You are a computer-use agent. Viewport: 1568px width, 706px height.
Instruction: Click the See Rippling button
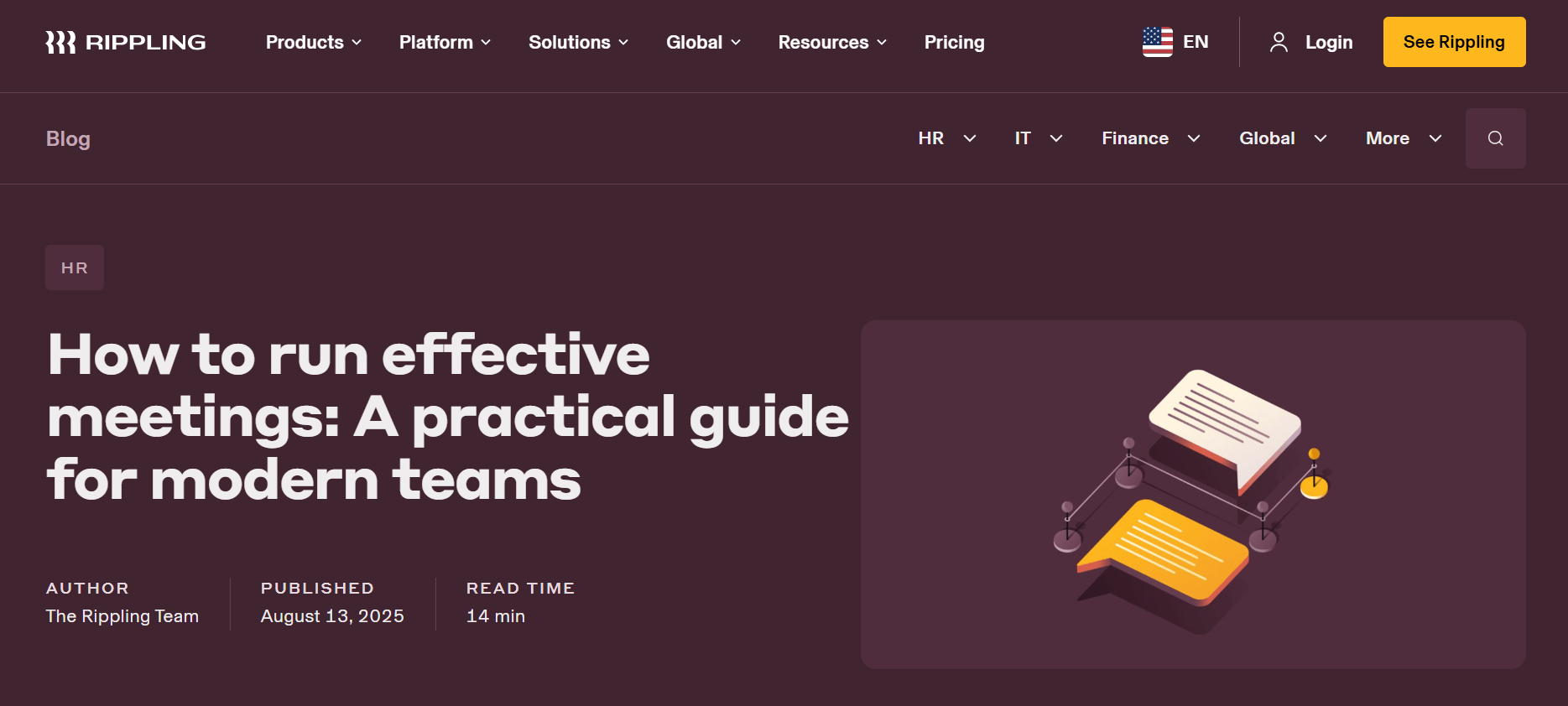[1454, 42]
